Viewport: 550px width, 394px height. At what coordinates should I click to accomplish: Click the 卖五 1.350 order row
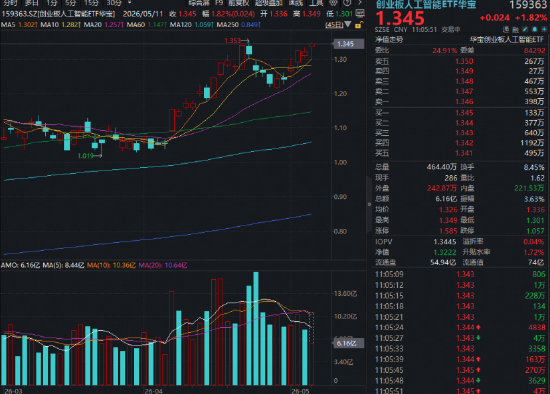tap(460, 61)
